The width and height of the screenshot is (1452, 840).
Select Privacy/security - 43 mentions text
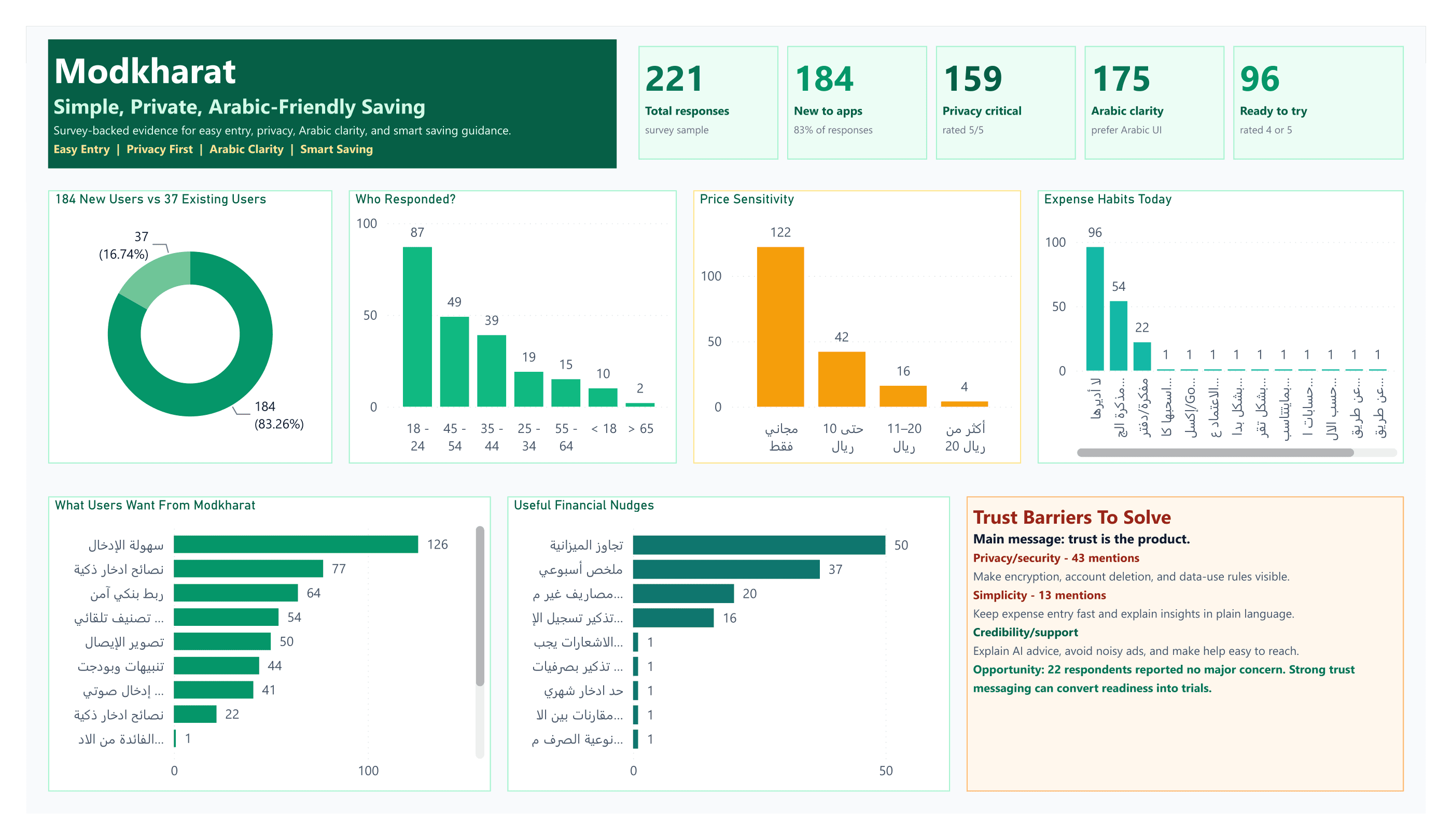point(1056,558)
